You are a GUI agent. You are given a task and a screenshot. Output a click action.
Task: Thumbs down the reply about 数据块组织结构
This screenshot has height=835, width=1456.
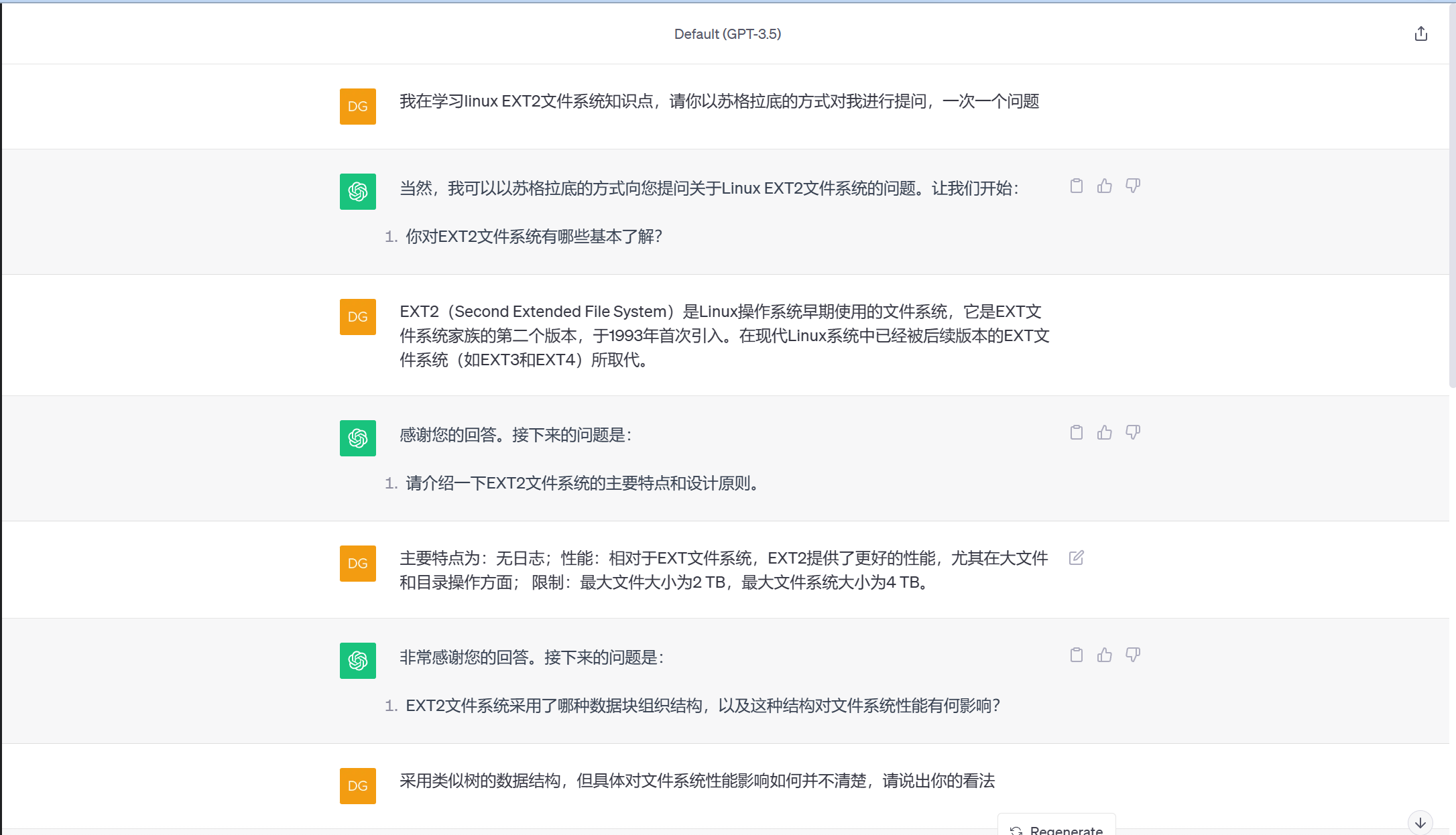(x=1133, y=655)
